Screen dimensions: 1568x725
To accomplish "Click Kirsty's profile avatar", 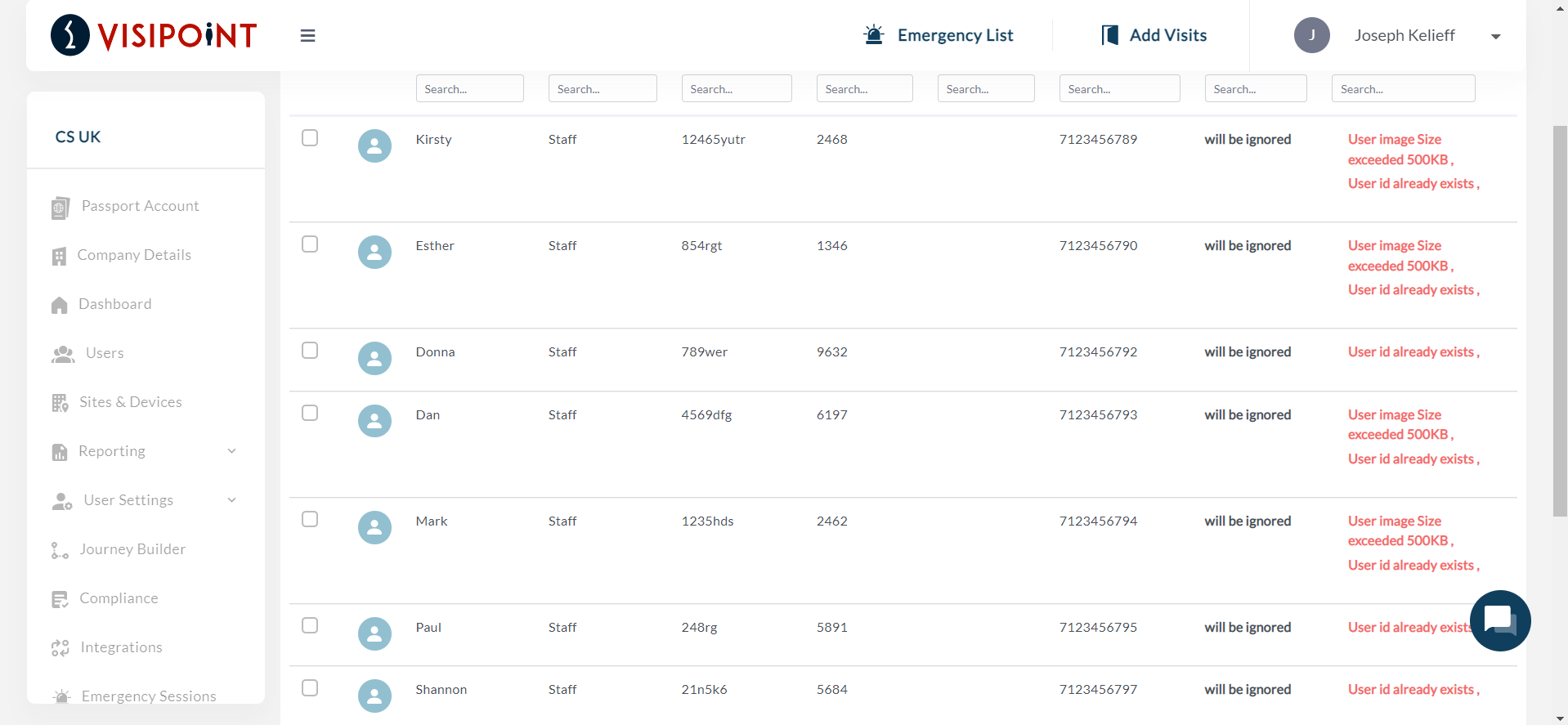I will click(x=374, y=145).
